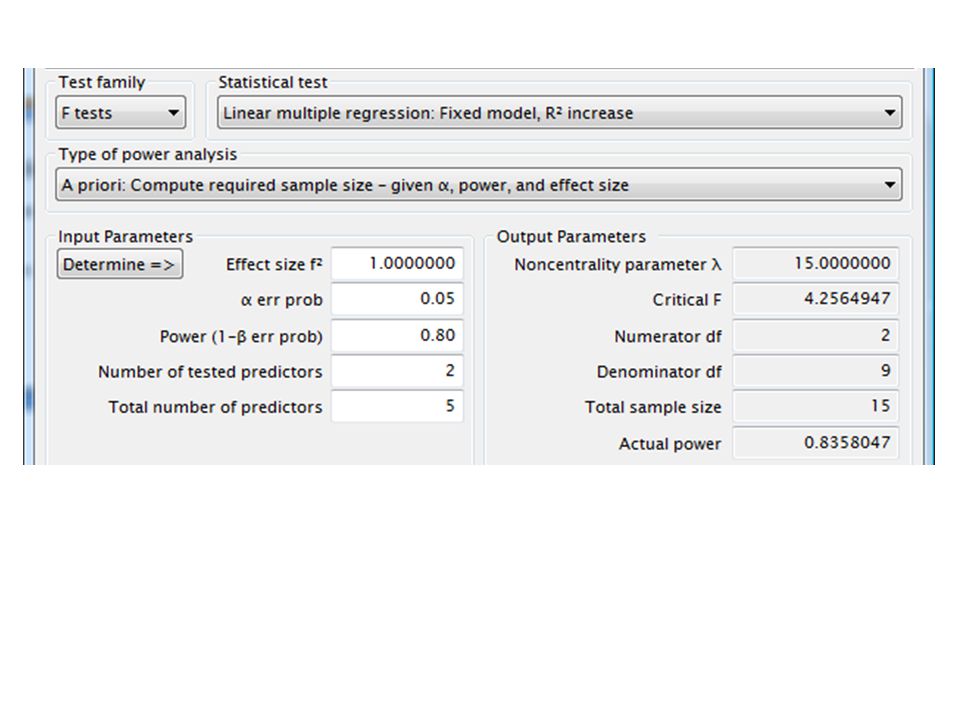Click the Critical F label

click(687, 300)
